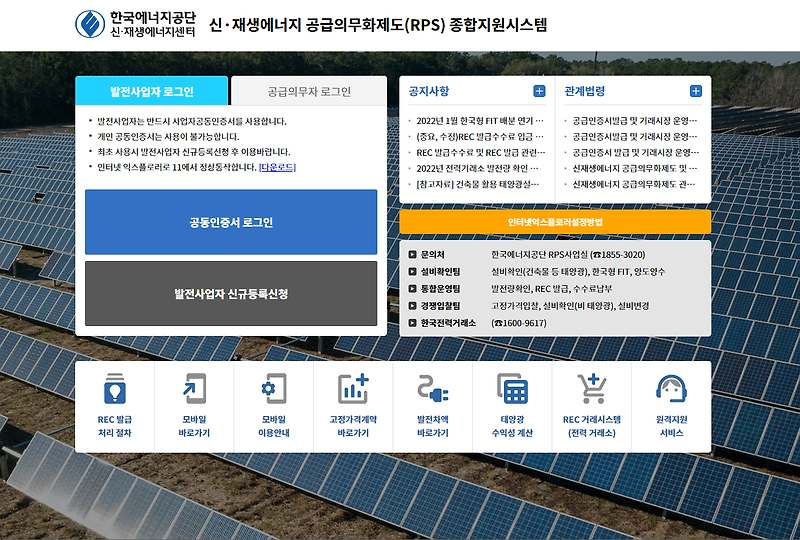Image resolution: width=800 pixels, height=540 pixels.
Task: Click the 관계법령 heading
Action: pyautogui.click(x=585, y=91)
